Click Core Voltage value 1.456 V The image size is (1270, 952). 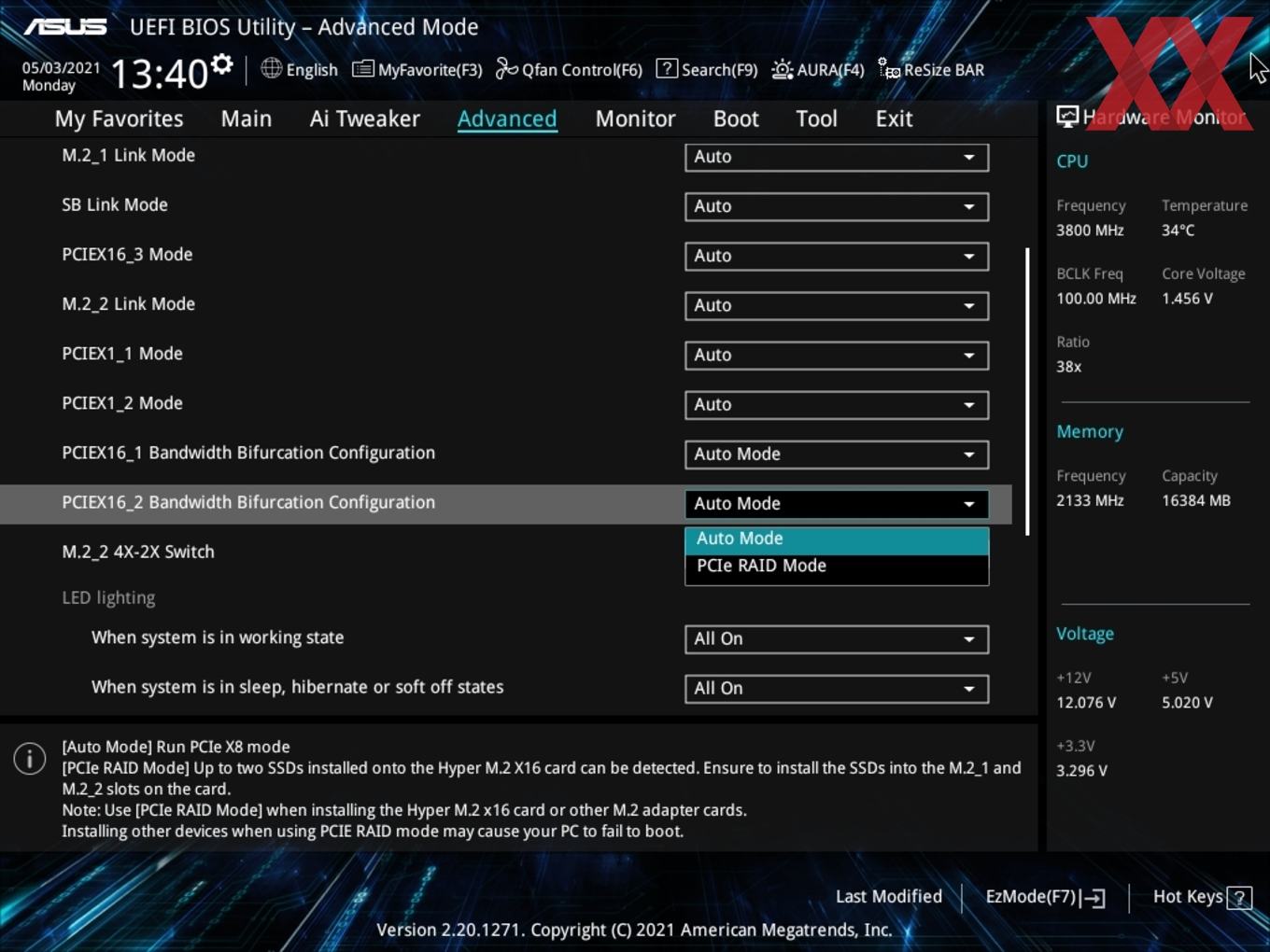[1187, 299]
